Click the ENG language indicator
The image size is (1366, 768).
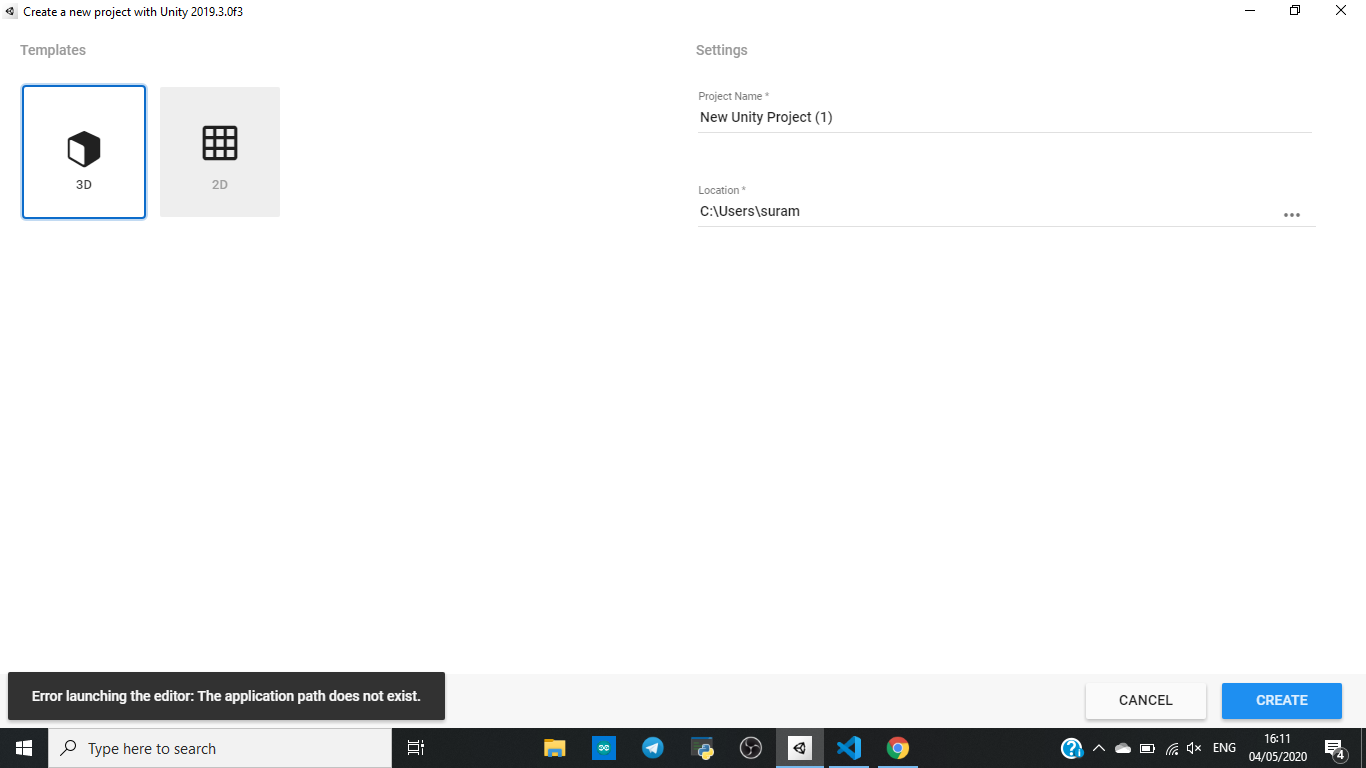[1224, 748]
